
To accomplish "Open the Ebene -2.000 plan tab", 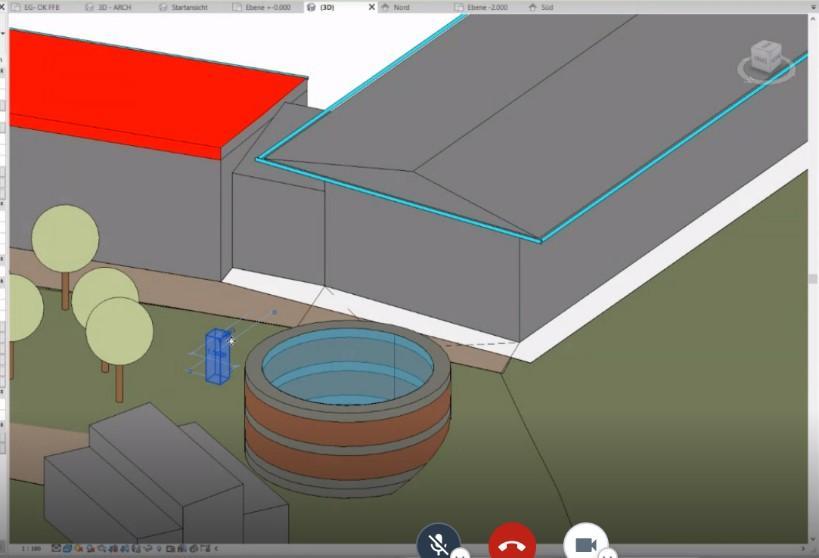I will coord(481,7).
